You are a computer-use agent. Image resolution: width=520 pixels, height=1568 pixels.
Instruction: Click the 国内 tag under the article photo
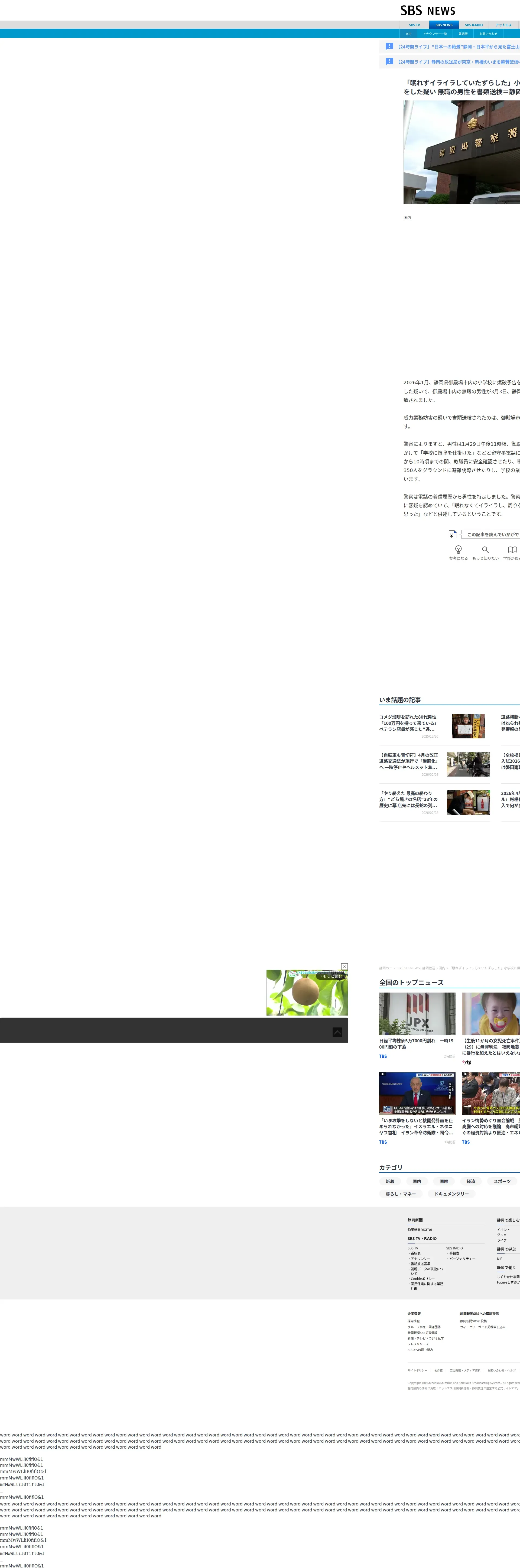point(407,217)
